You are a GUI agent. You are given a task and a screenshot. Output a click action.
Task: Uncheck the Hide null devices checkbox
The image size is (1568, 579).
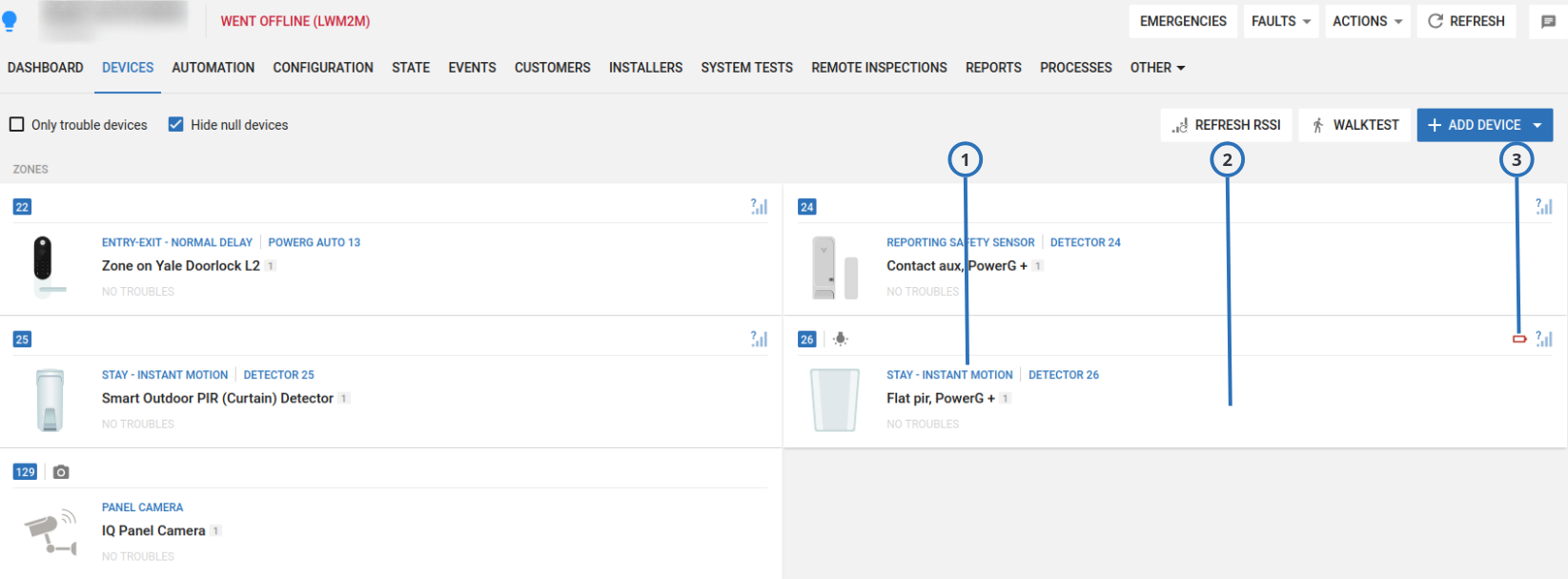(175, 125)
